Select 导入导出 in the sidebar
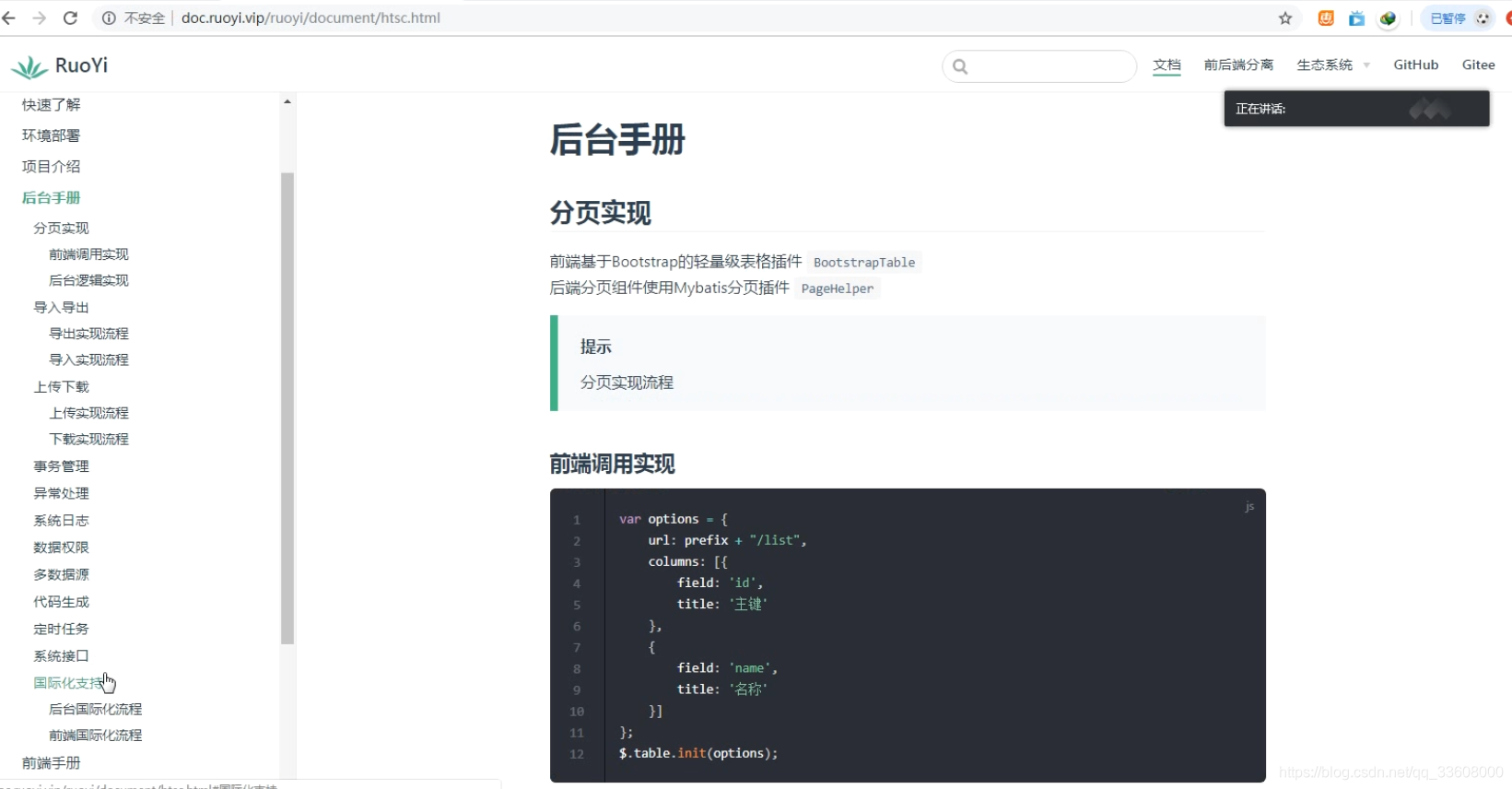 click(62, 308)
